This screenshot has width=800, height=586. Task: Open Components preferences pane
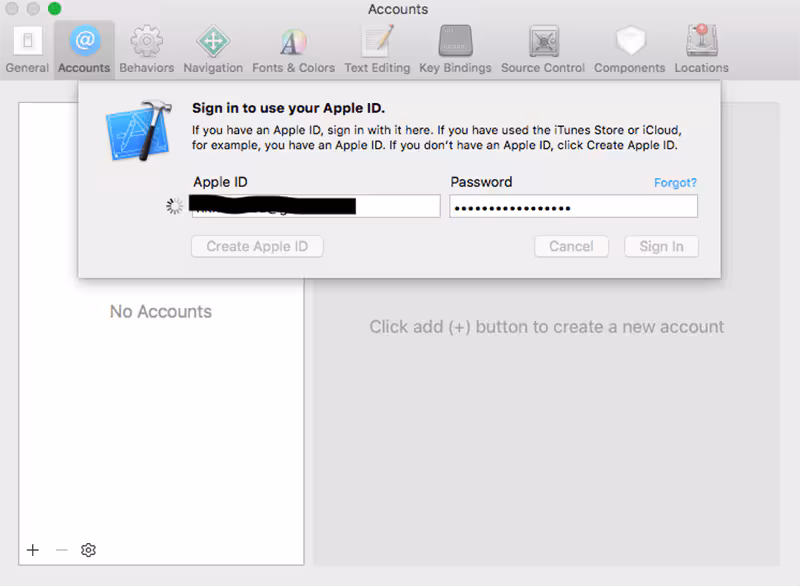(x=630, y=49)
